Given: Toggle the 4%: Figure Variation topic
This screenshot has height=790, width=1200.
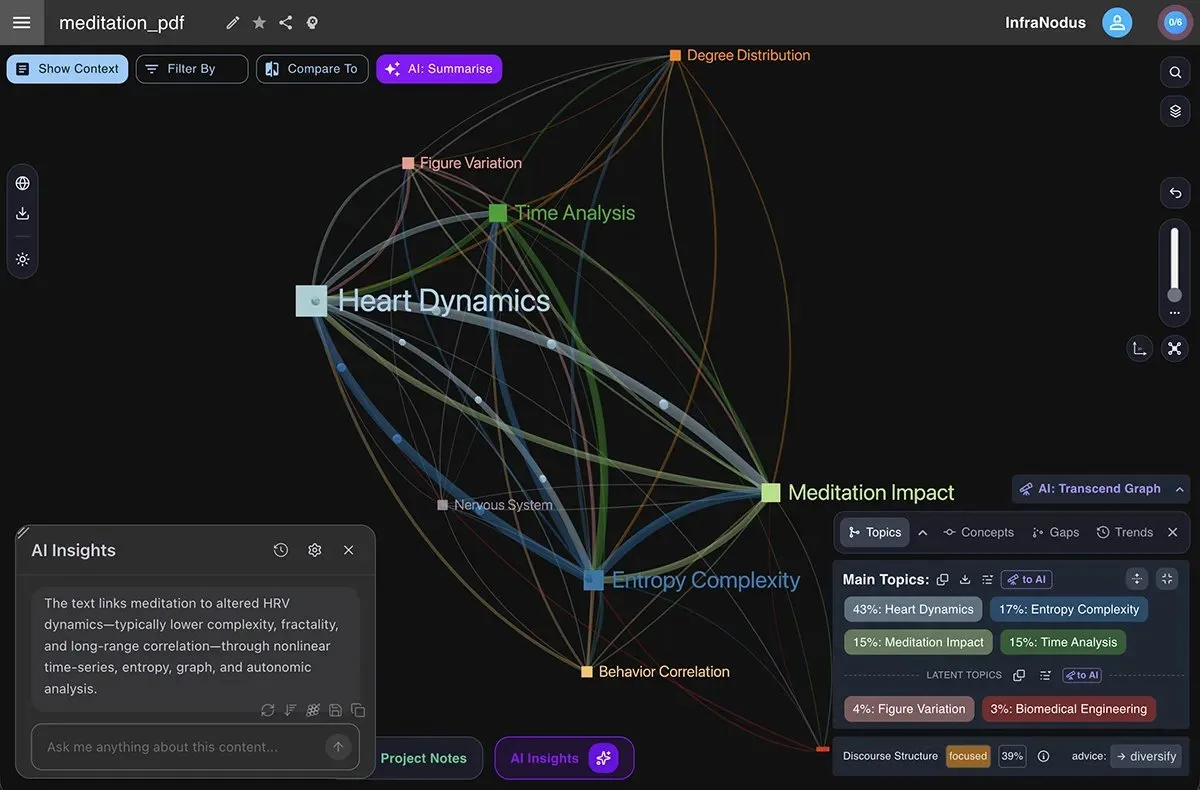Looking at the screenshot, I should point(909,709).
